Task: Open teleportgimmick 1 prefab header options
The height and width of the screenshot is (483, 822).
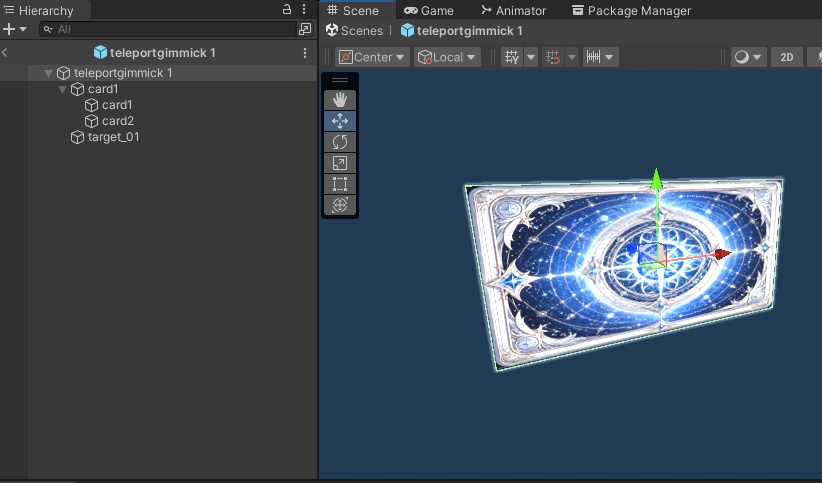Action: click(305, 53)
